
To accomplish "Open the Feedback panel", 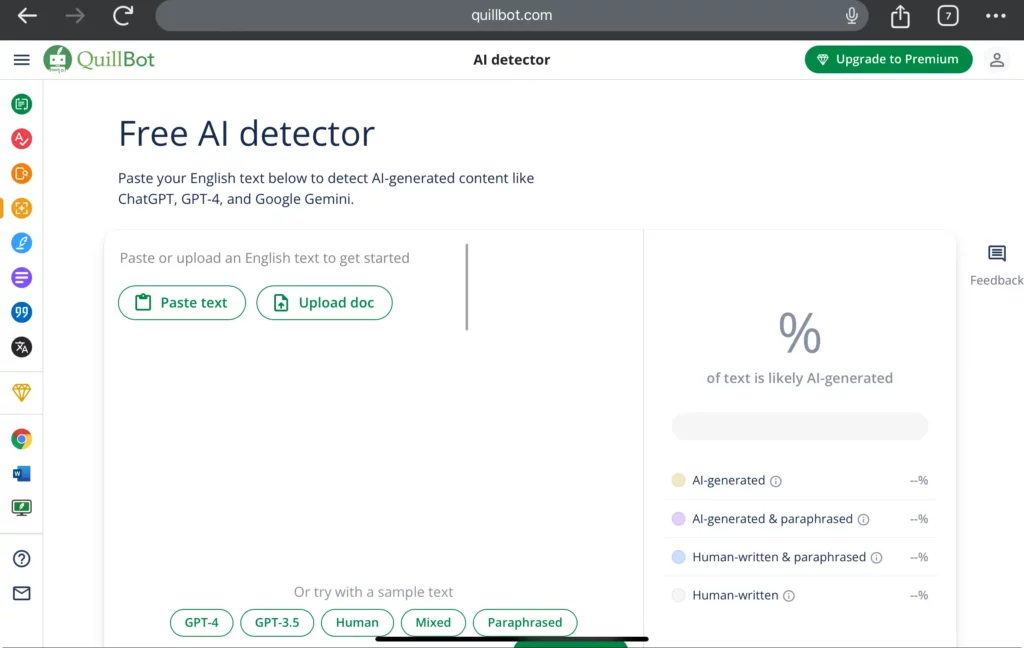I will tap(997, 266).
